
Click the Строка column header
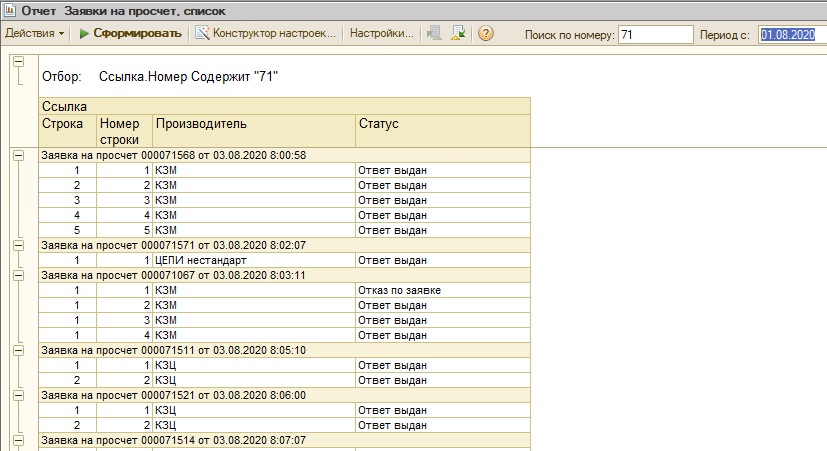[68, 131]
